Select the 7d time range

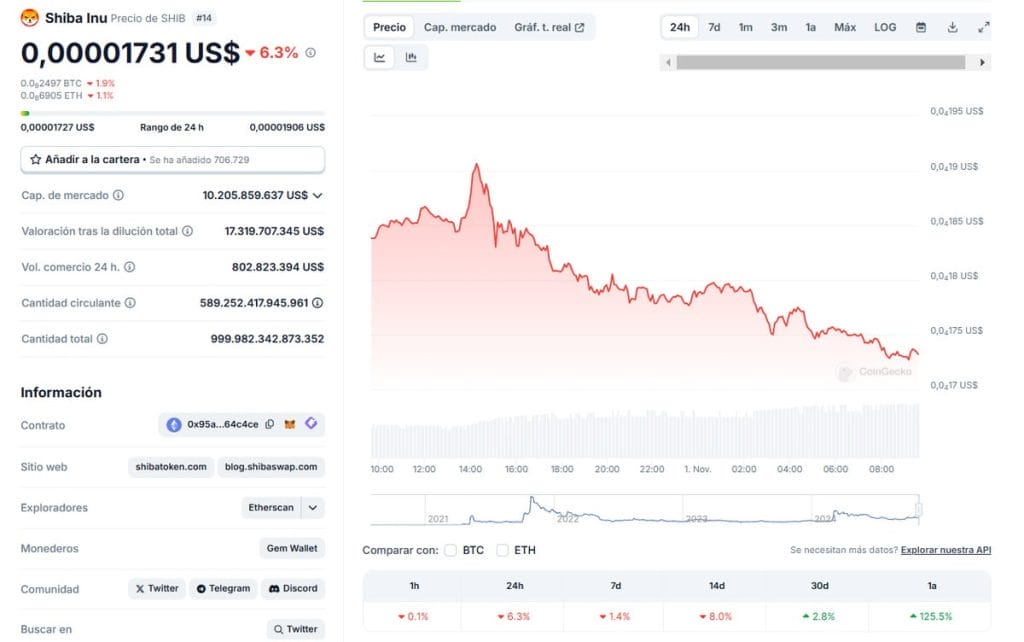point(714,27)
